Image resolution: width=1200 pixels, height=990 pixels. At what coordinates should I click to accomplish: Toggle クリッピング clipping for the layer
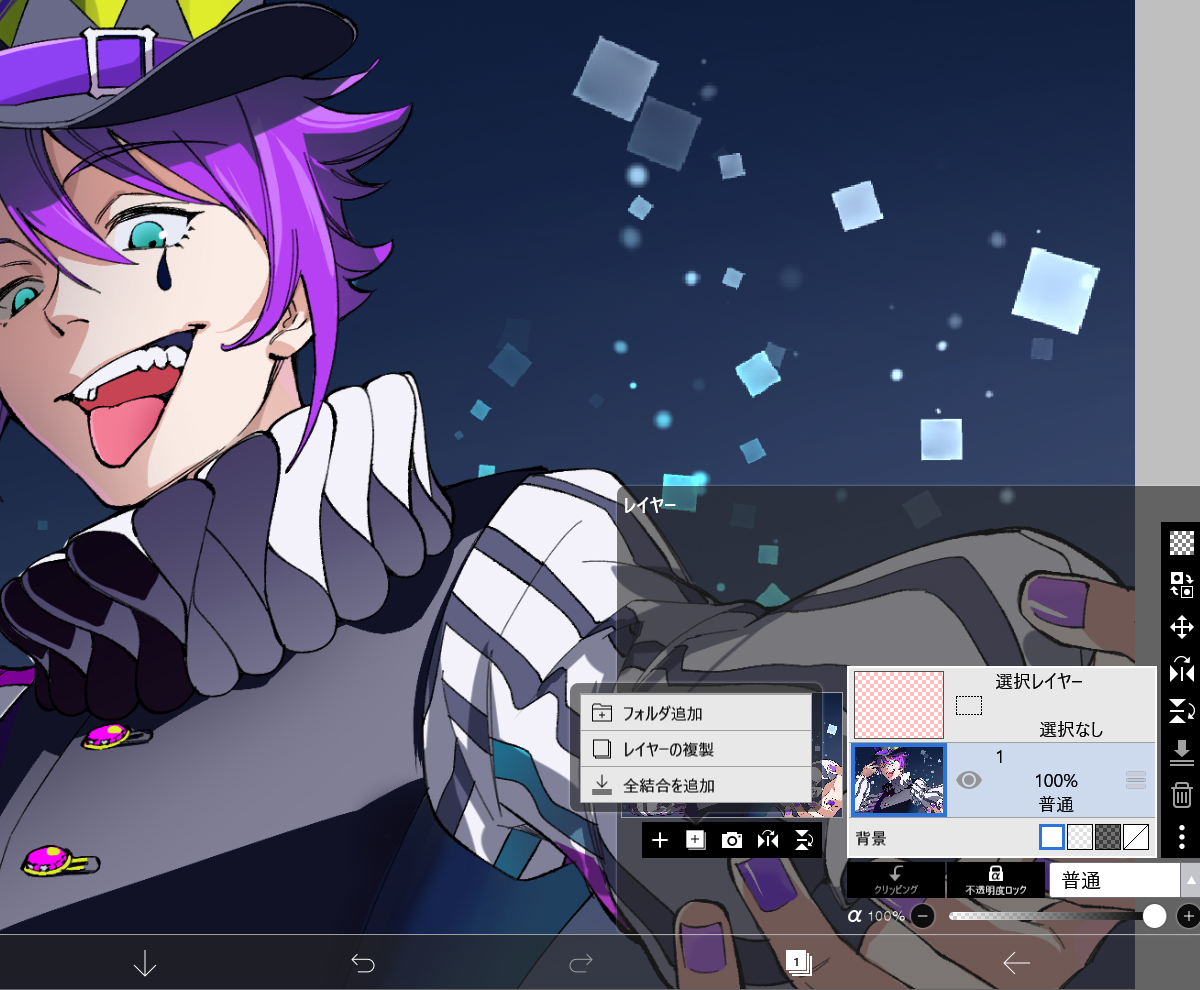click(x=896, y=880)
